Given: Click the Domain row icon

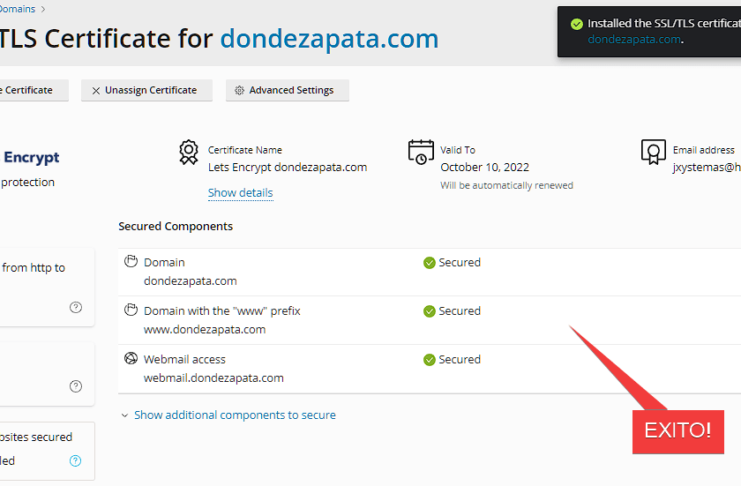Looking at the screenshot, I should click(130, 262).
